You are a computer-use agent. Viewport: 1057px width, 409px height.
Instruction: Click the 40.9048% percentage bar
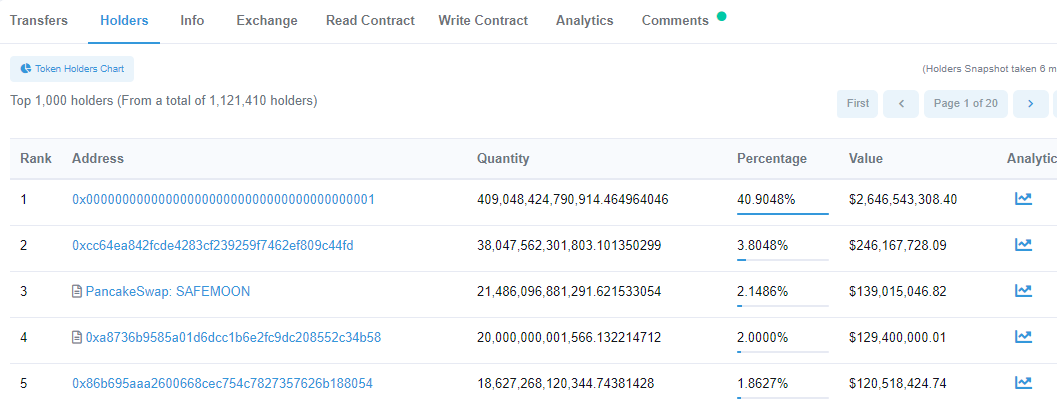783,214
